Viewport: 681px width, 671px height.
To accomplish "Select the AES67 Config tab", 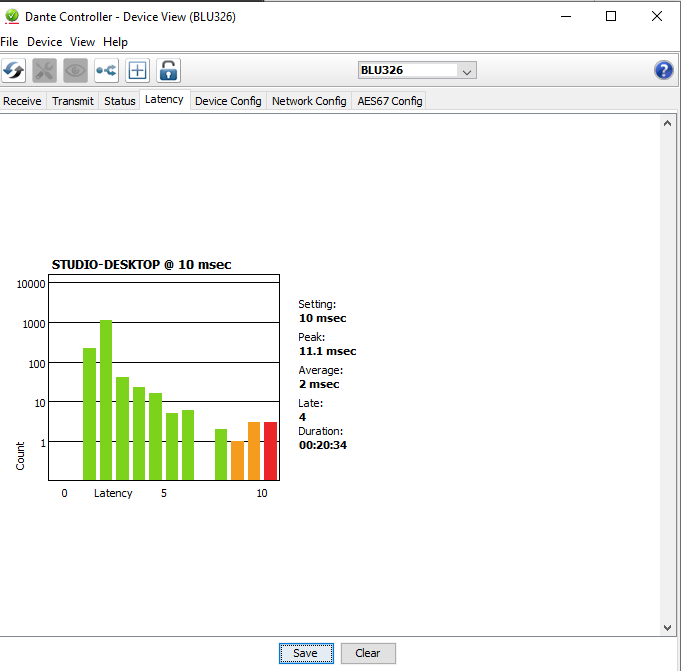I will (390, 101).
